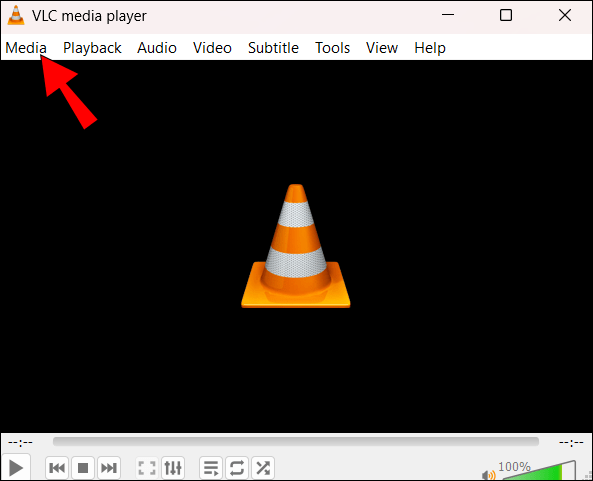Screen dimensions: 593x481
Task: Click the playback seek bar
Action: pos(296,442)
